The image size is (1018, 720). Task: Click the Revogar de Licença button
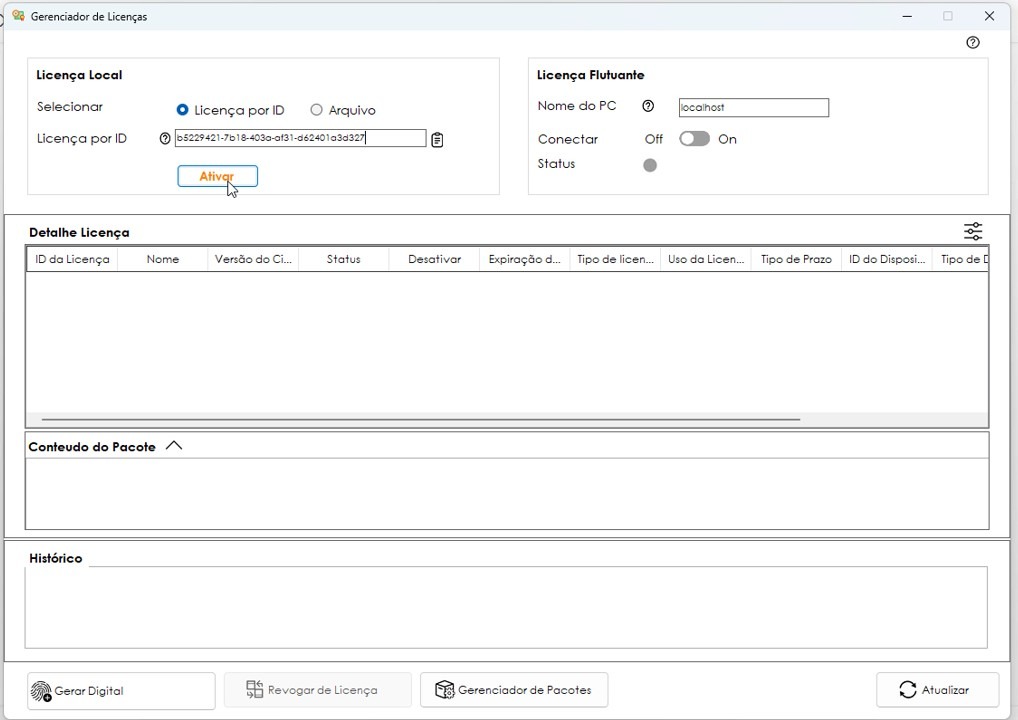(317, 689)
